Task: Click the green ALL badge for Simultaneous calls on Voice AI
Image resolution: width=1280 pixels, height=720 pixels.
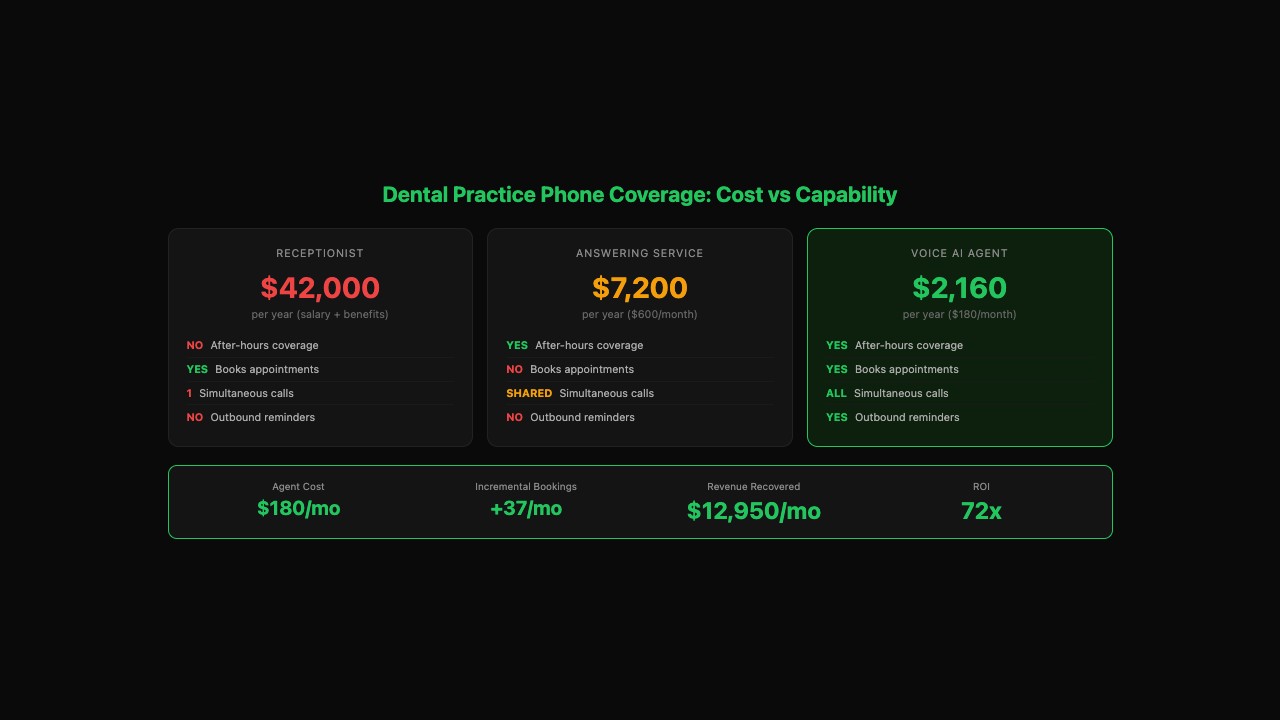Action: 836,393
